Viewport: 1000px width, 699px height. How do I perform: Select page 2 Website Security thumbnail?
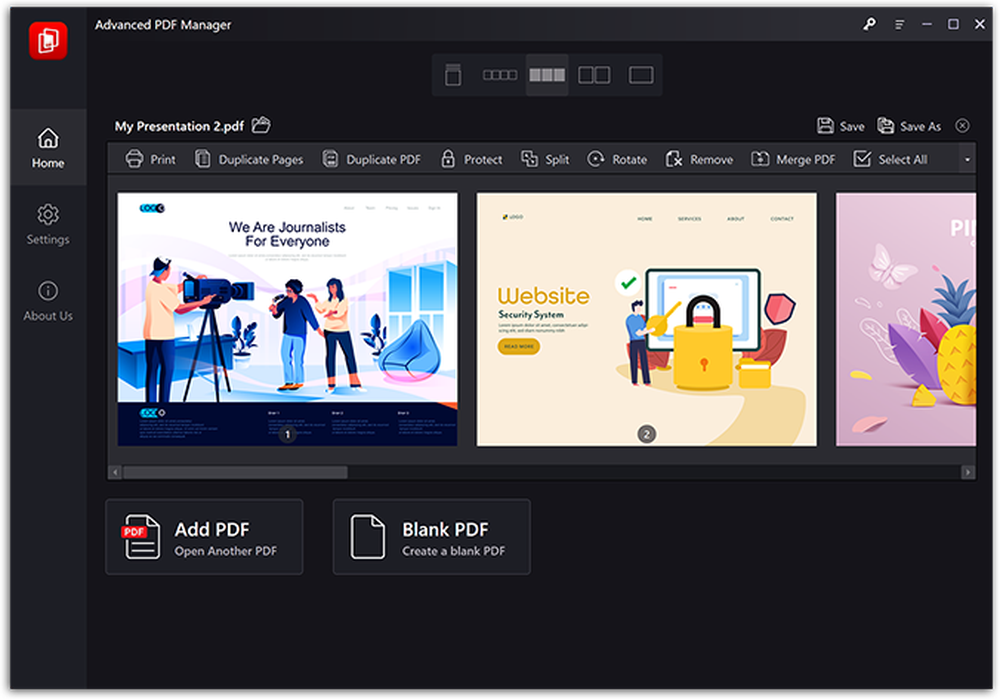pyautogui.click(x=646, y=320)
